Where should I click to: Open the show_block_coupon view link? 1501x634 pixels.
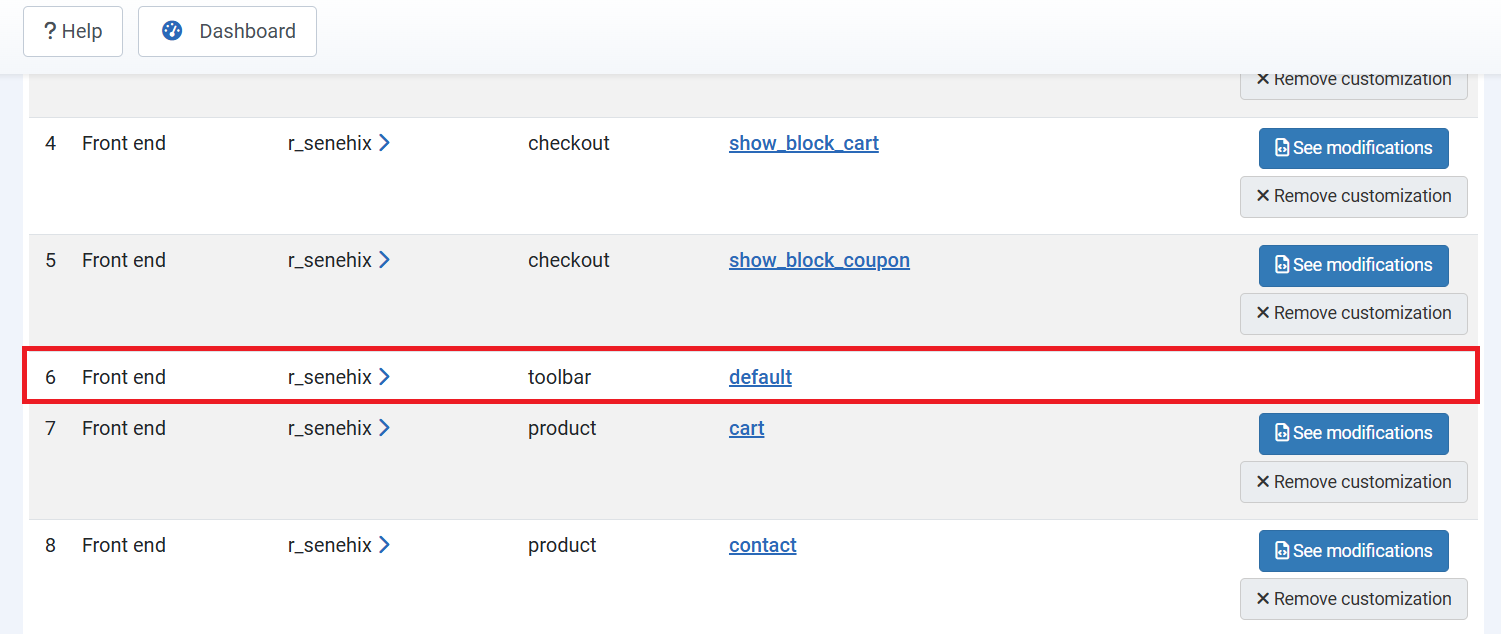(x=819, y=260)
